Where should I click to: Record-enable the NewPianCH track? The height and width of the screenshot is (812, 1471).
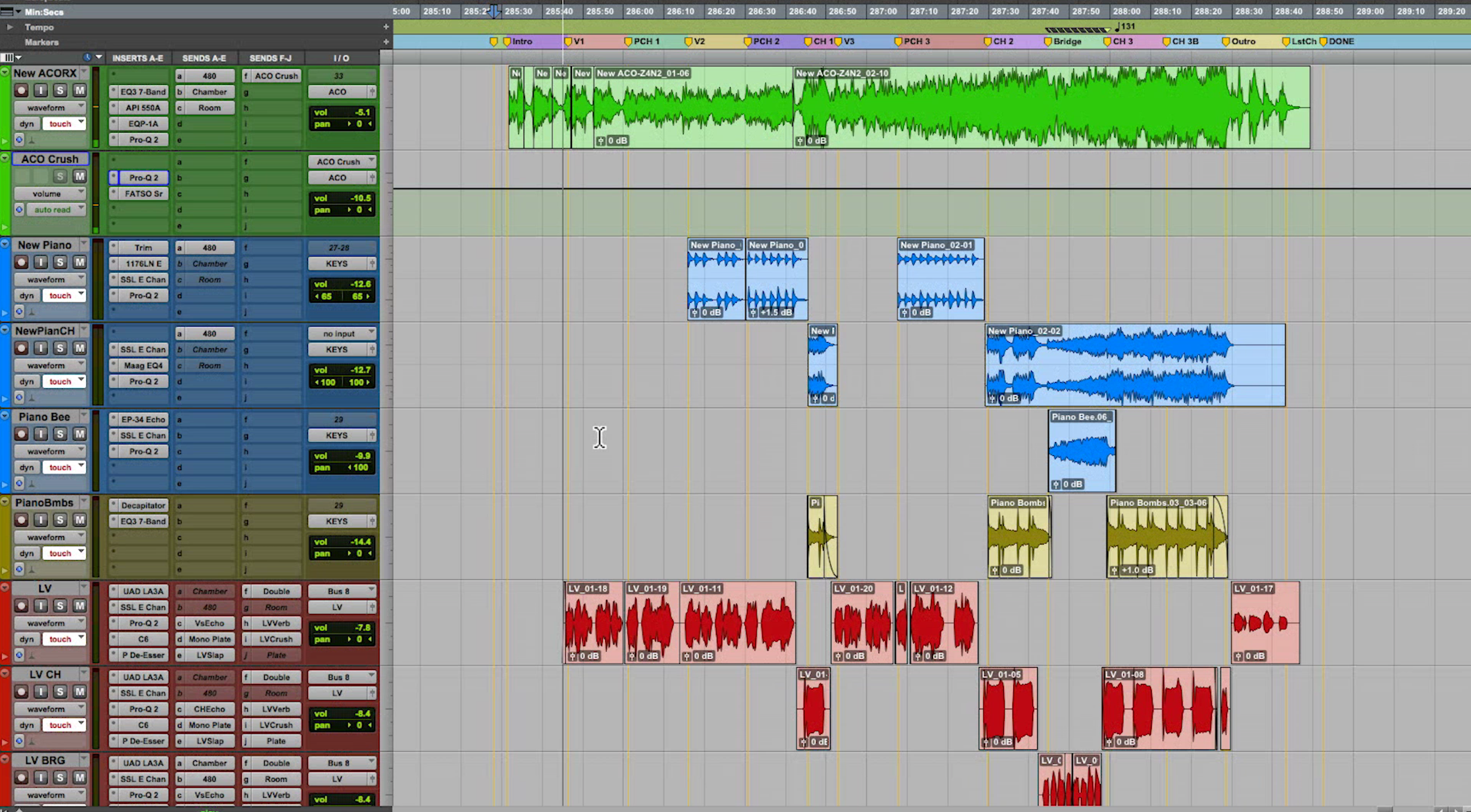click(x=21, y=348)
